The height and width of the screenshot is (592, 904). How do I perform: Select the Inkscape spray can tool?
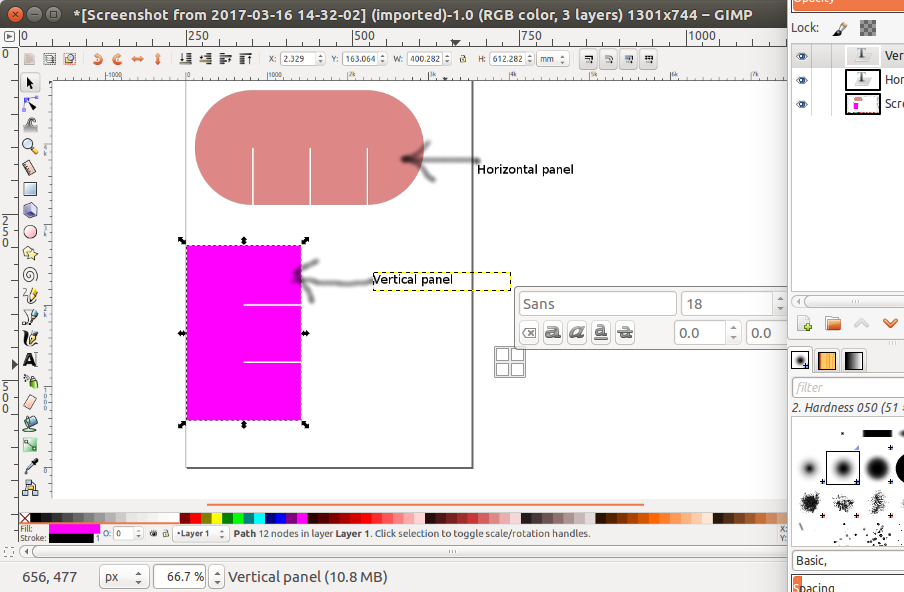tap(30, 381)
